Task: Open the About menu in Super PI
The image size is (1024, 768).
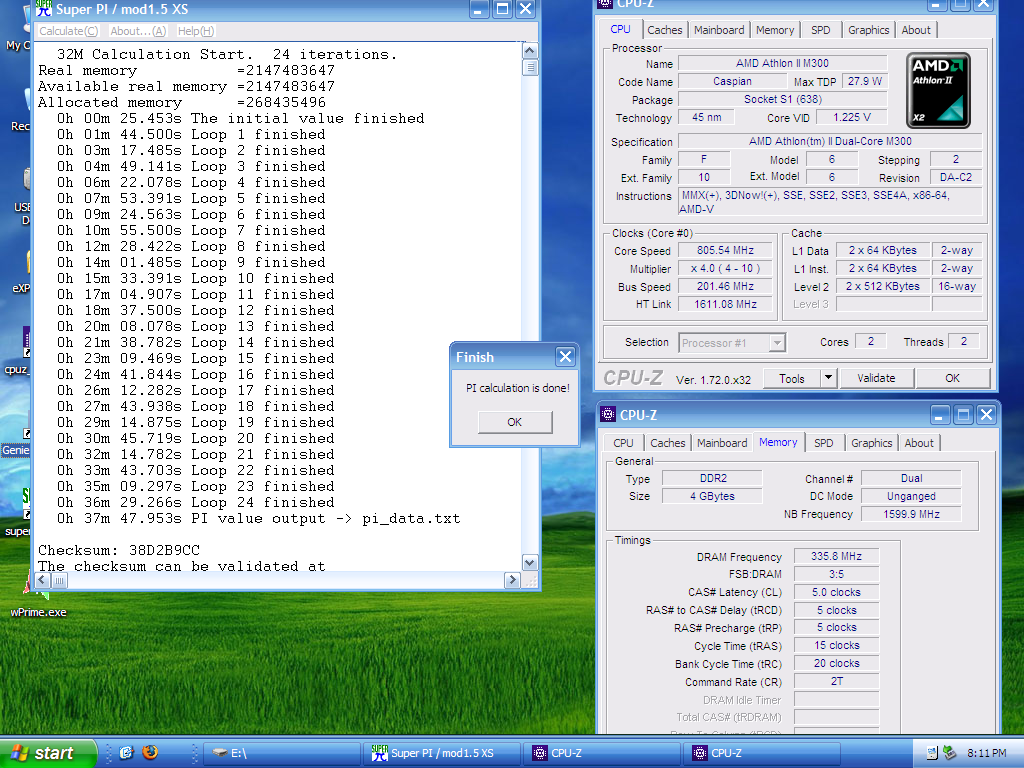Action: pos(138,31)
